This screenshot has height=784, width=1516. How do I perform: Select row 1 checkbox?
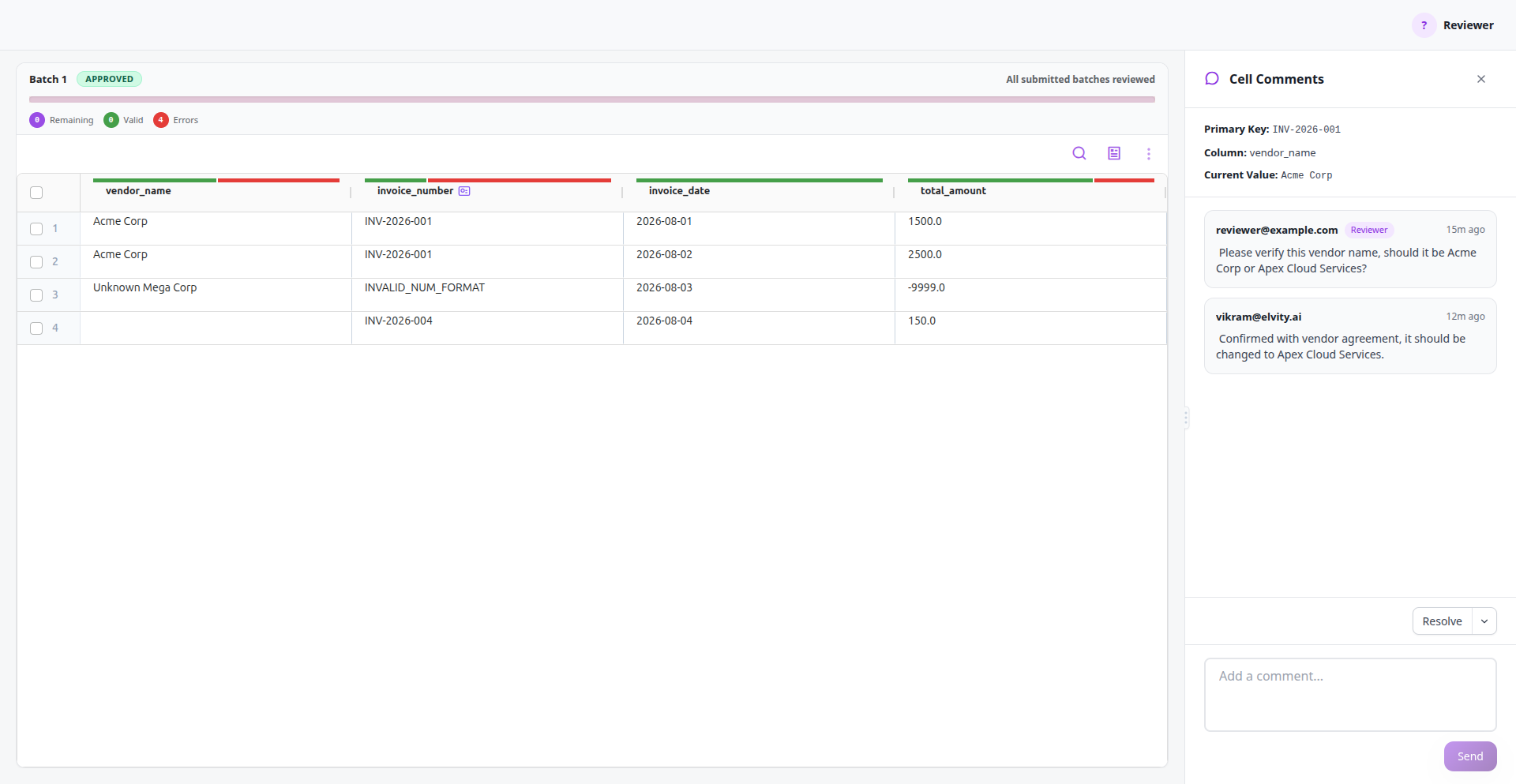[x=36, y=229]
